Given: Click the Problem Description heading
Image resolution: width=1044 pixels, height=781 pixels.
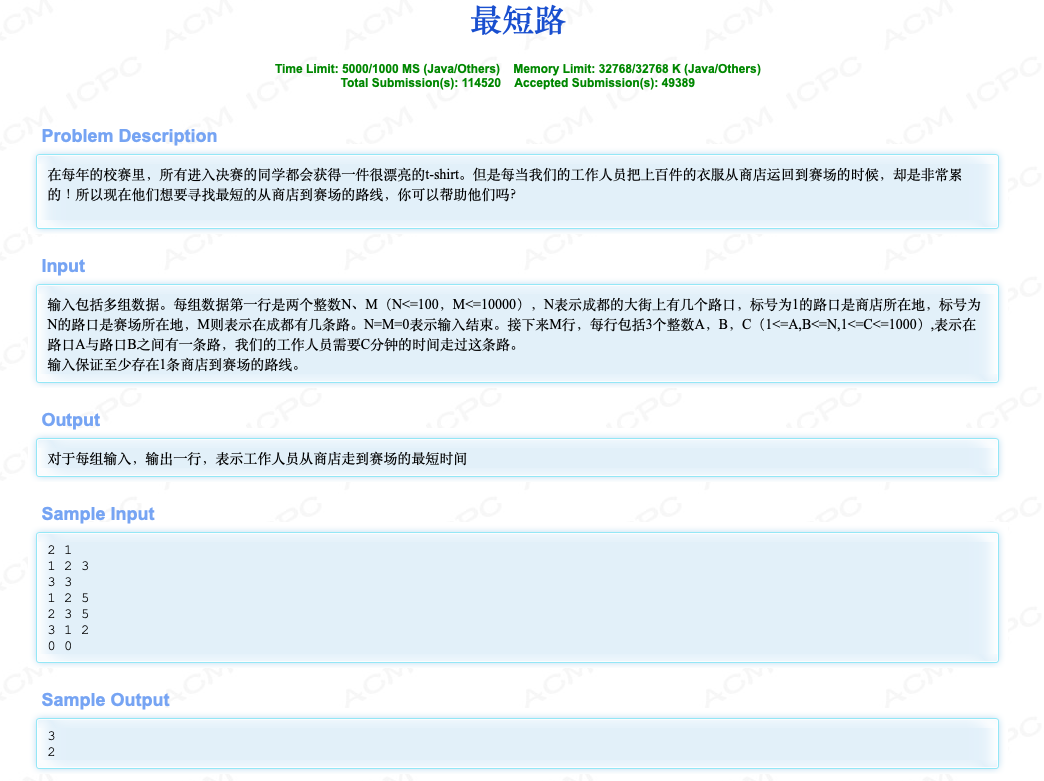Looking at the screenshot, I should tap(129, 136).
